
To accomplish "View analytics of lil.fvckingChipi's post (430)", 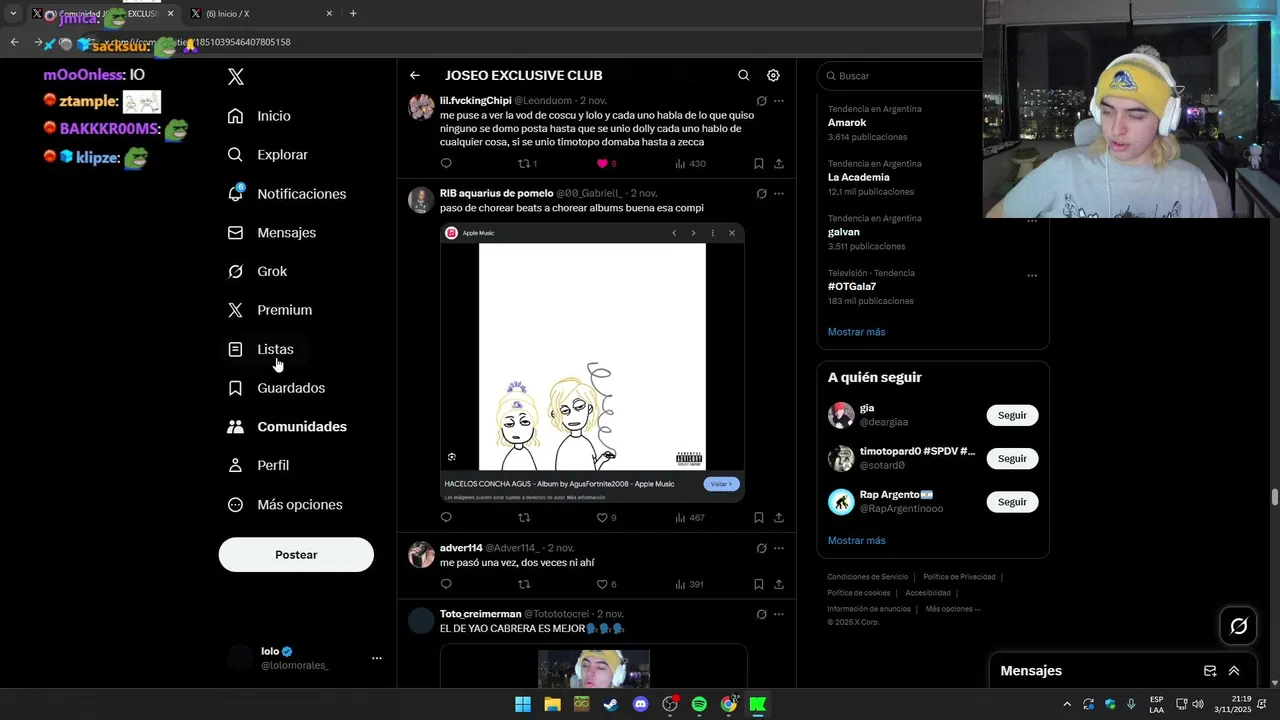I will point(690,163).
